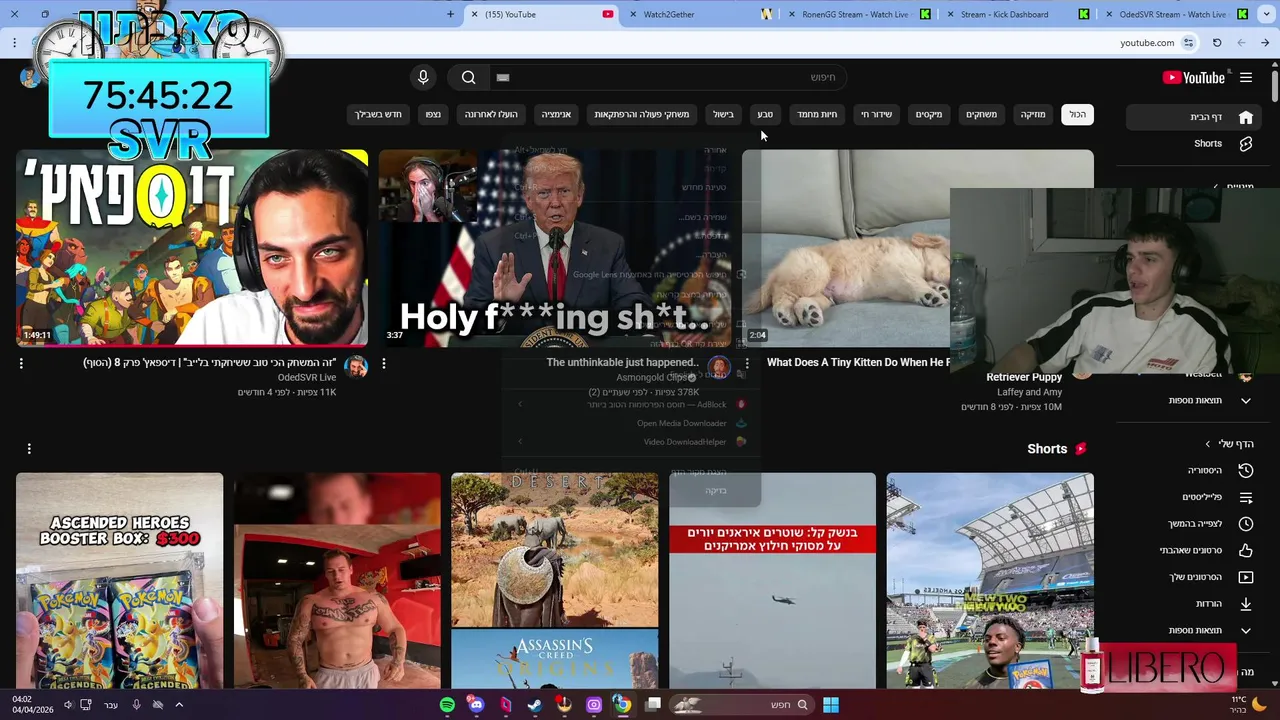1280x720 pixels.
Task: Select the חיות מחמד filter chip
Action: coord(817,115)
